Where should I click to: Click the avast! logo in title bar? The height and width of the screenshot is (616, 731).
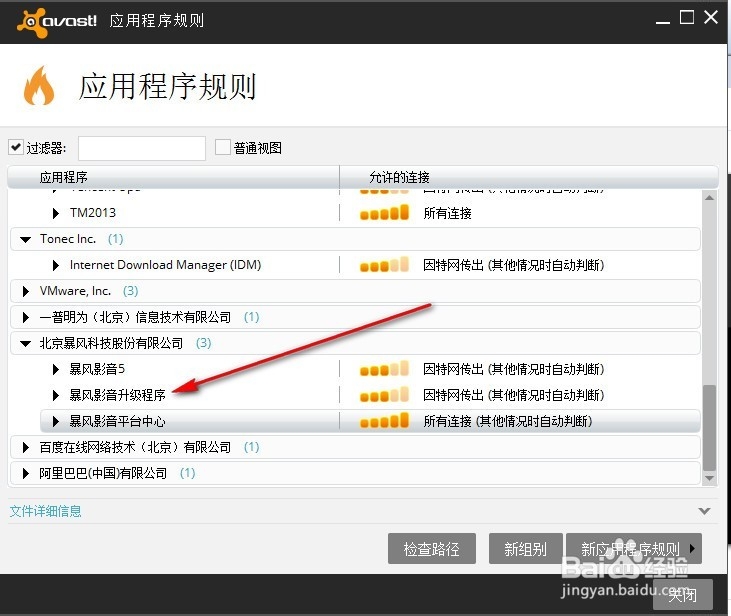[57, 21]
